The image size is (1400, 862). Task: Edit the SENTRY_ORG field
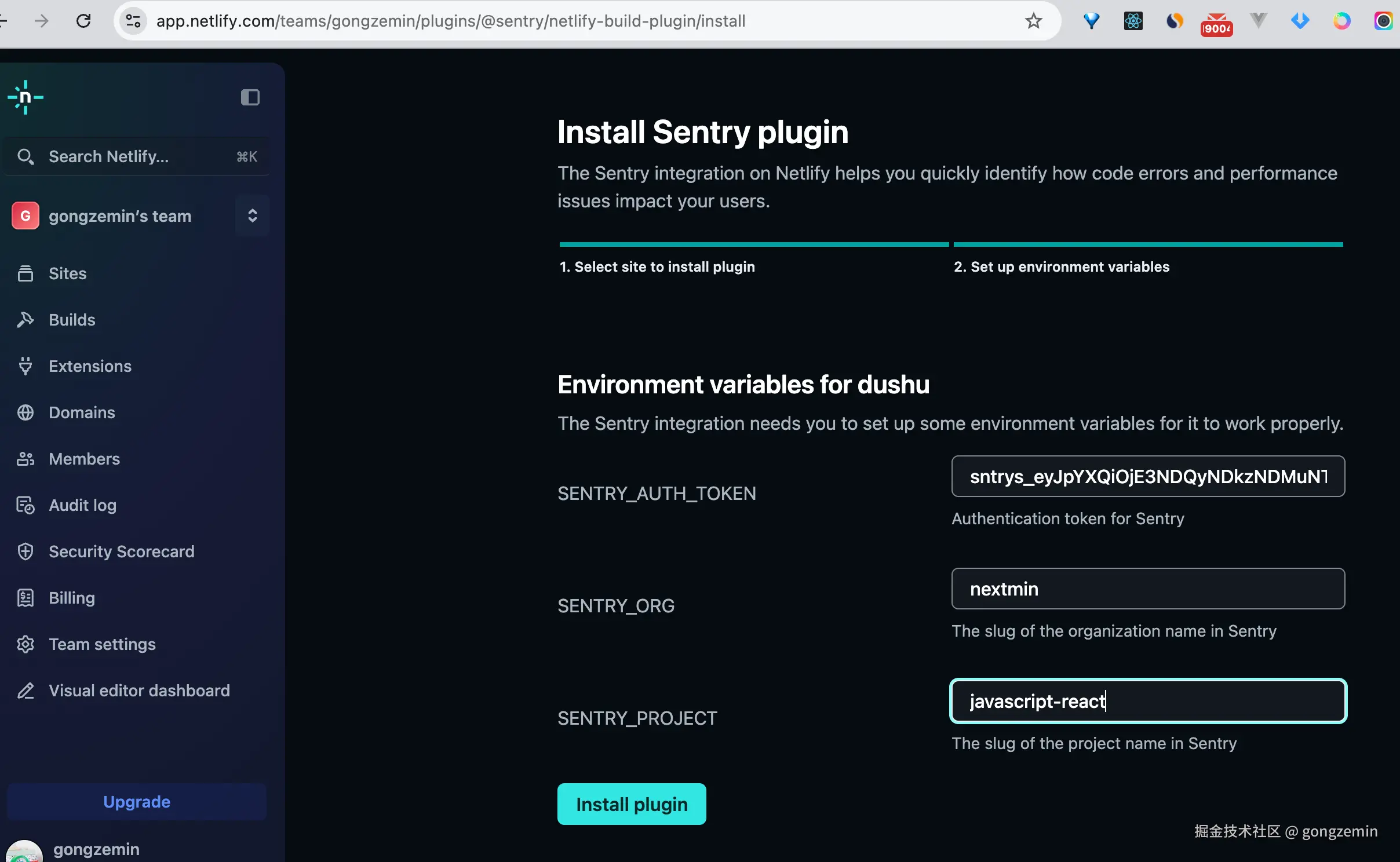click(1148, 589)
